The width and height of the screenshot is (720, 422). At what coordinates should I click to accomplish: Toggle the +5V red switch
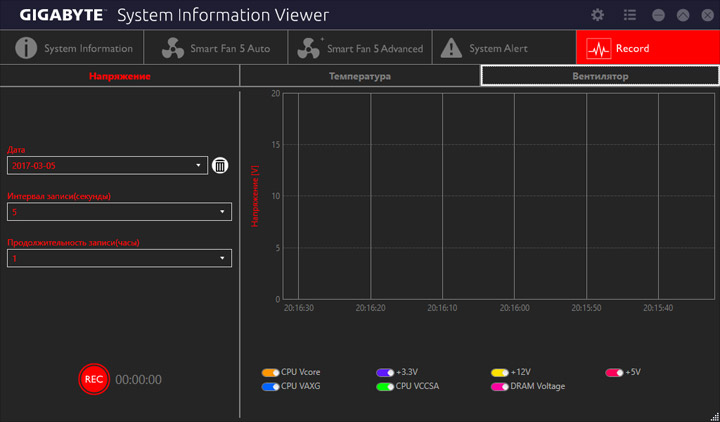pyautogui.click(x=614, y=372)
